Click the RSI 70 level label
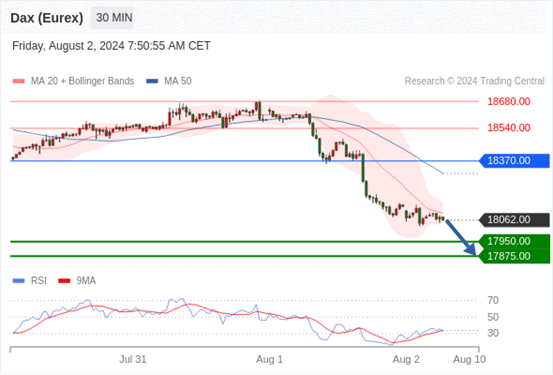The height and width of the screenshot is (375, 553). (493, 301)
